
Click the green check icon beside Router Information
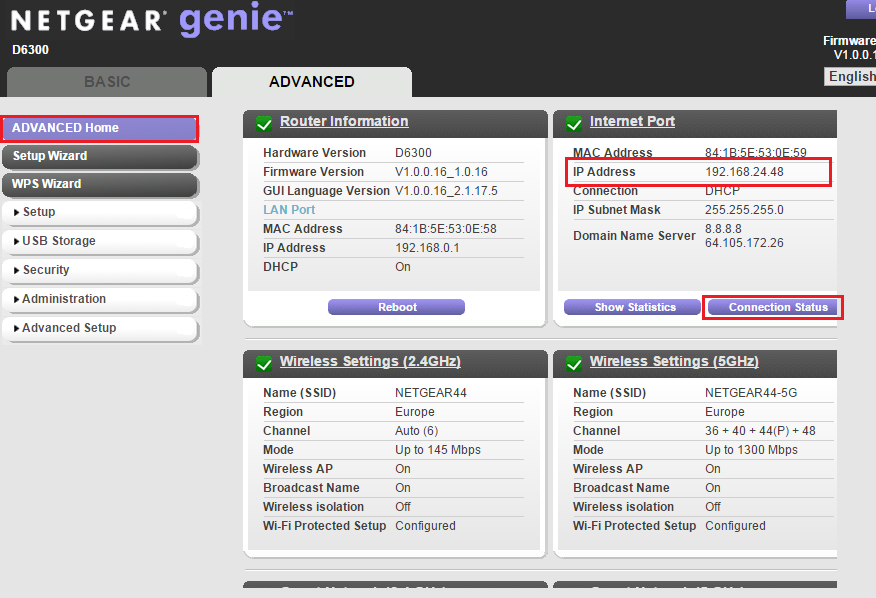tap(264, 123)
